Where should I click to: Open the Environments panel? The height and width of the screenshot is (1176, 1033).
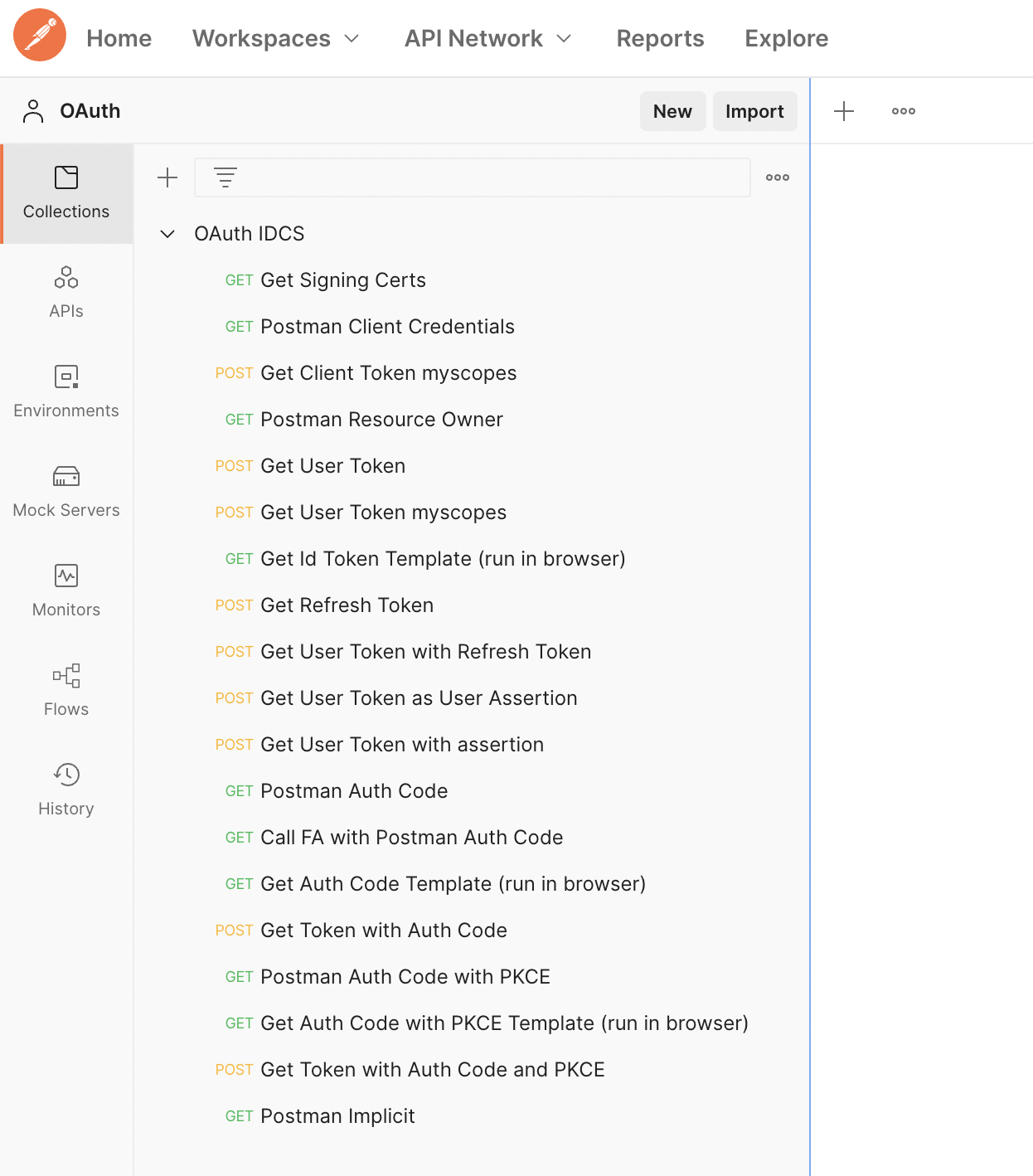point(66,391)
